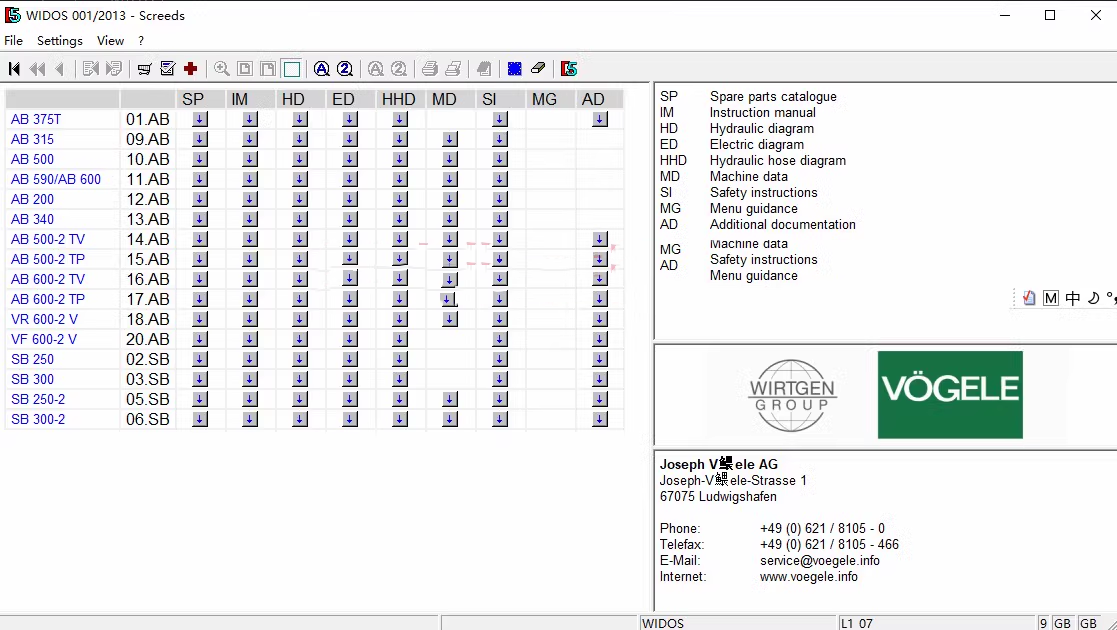Click the single left arrow toolbar icon
1117x630 pixels.
60,68
